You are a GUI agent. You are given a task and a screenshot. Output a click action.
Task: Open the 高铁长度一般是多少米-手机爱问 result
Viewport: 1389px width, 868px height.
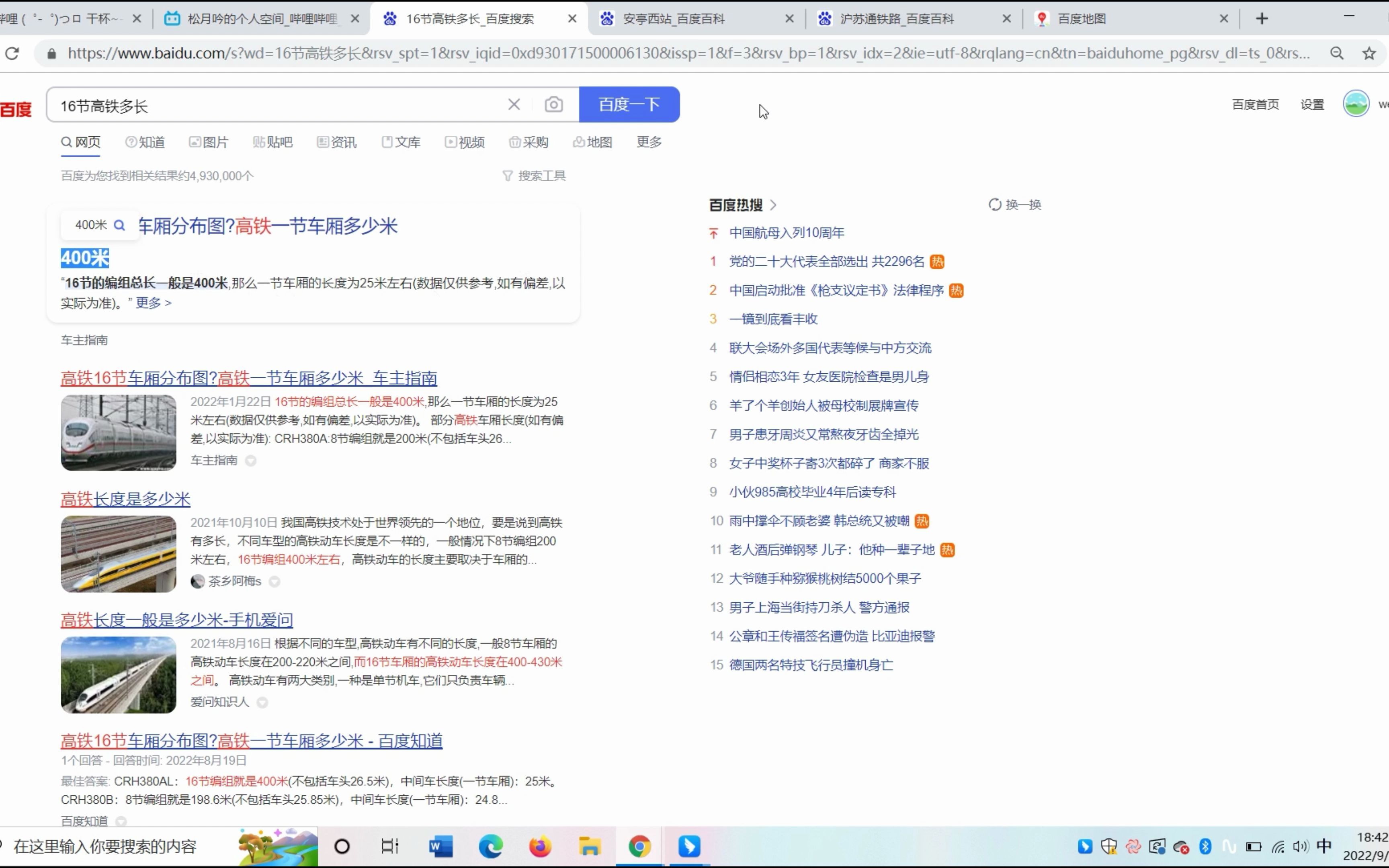177,620
